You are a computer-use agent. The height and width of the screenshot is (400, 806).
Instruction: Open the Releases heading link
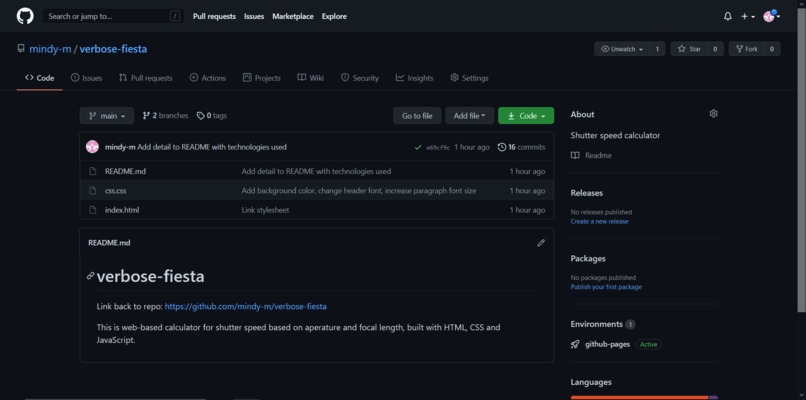click(x=587, y=193)
